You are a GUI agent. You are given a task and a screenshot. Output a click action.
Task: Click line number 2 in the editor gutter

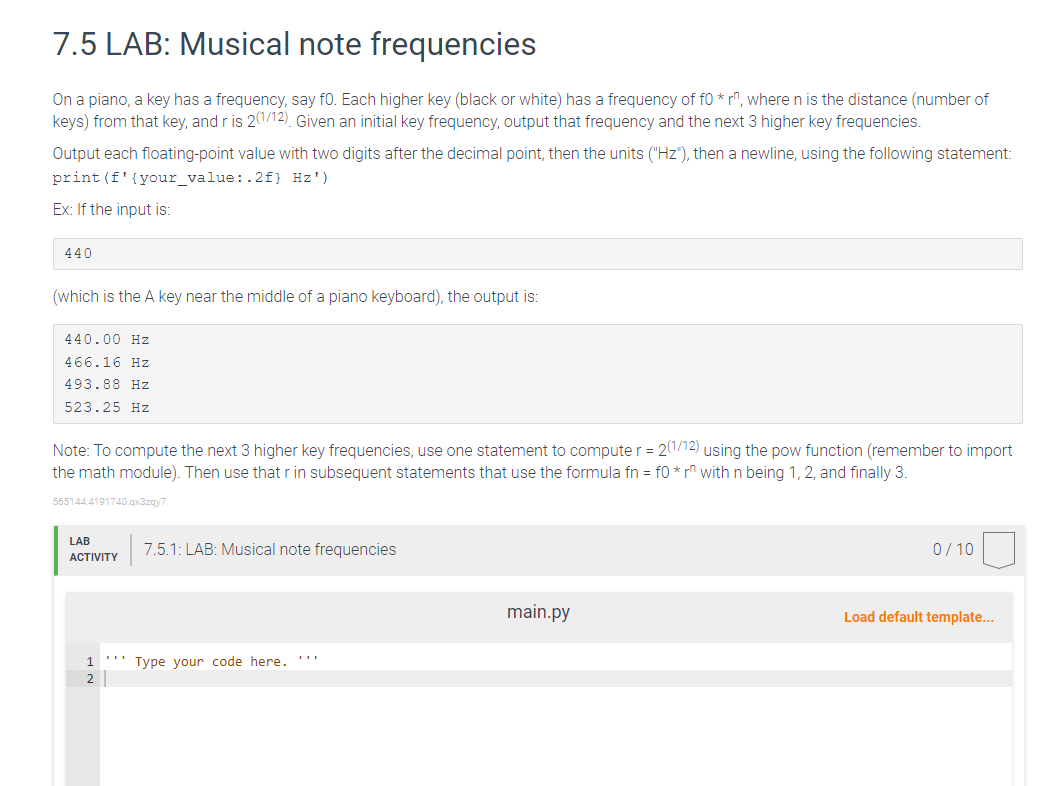[90, 678]
